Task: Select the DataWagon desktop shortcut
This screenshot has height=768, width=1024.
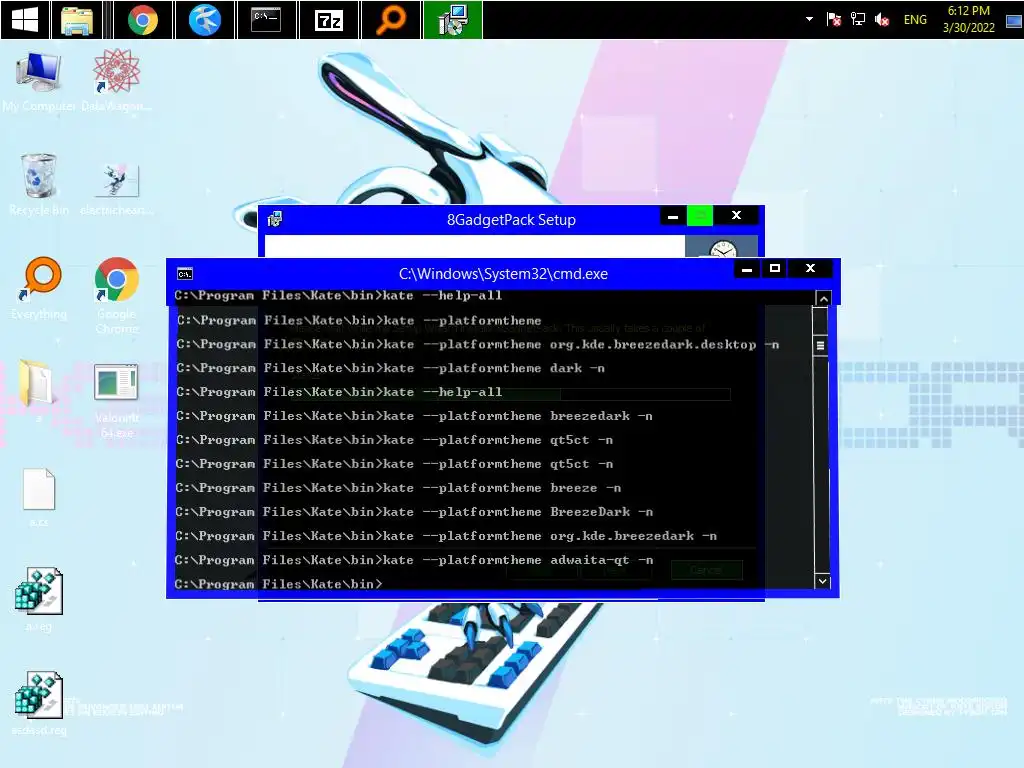Action: pos(116,80)
